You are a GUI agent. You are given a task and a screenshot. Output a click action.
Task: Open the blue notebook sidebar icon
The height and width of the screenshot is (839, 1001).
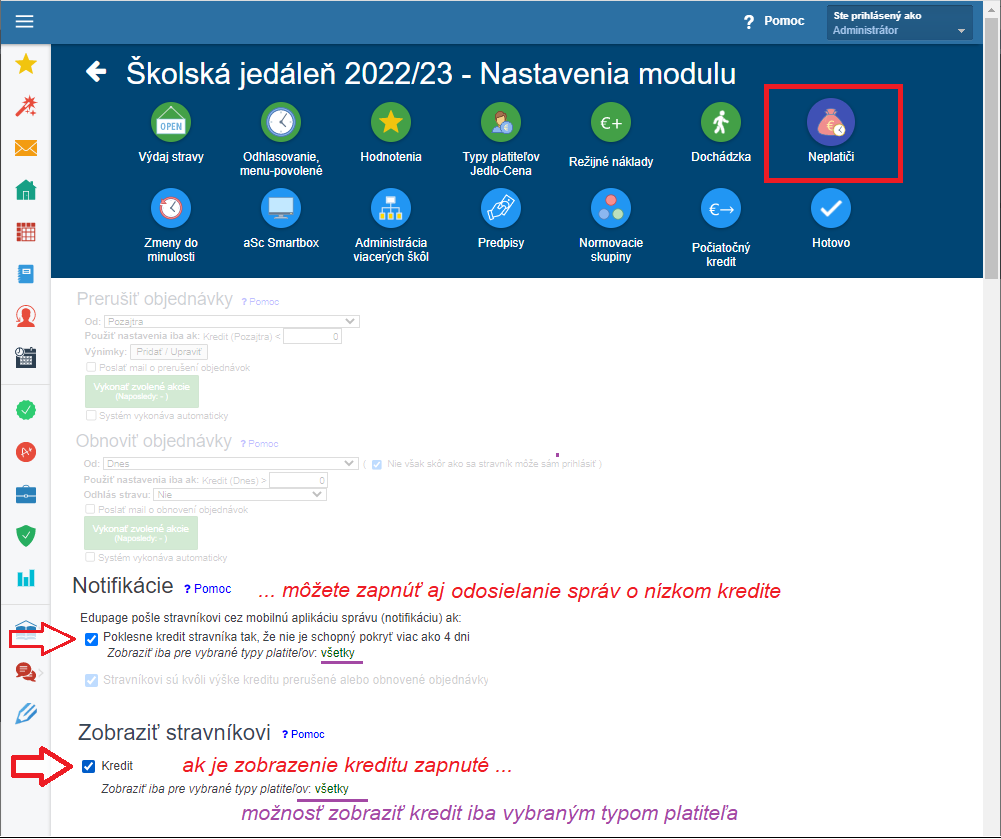click(26, 274)
